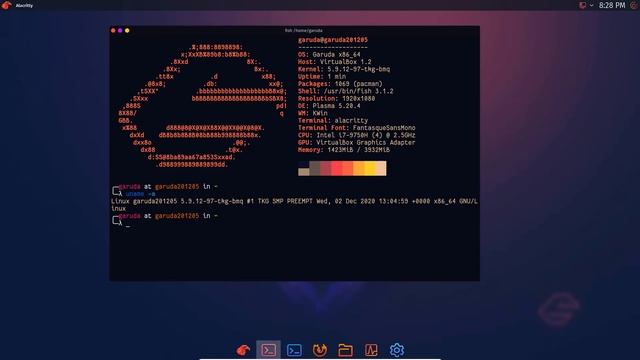Screen dimensions: 640x360
Task: Click the 'WM: KWin' line
Action: pos(313,113)
